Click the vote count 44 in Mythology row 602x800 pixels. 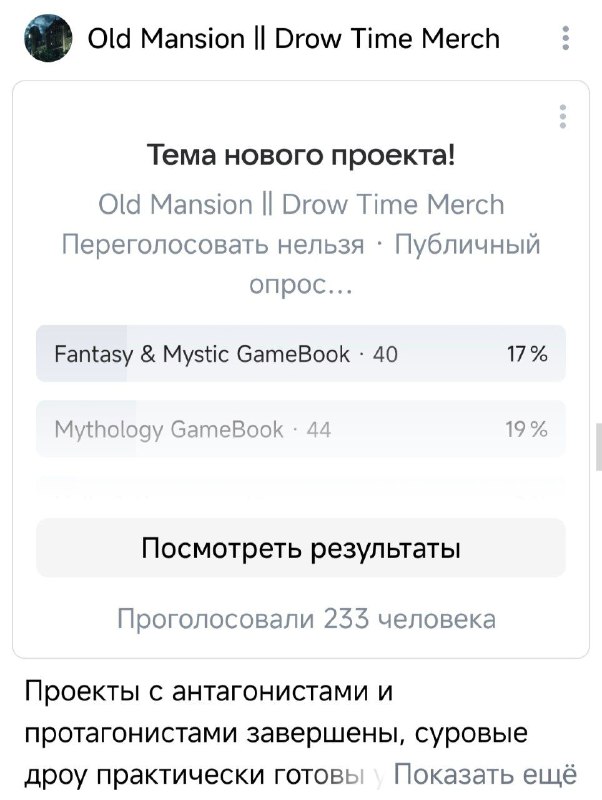pyautogui.click(x=319, y=430)
